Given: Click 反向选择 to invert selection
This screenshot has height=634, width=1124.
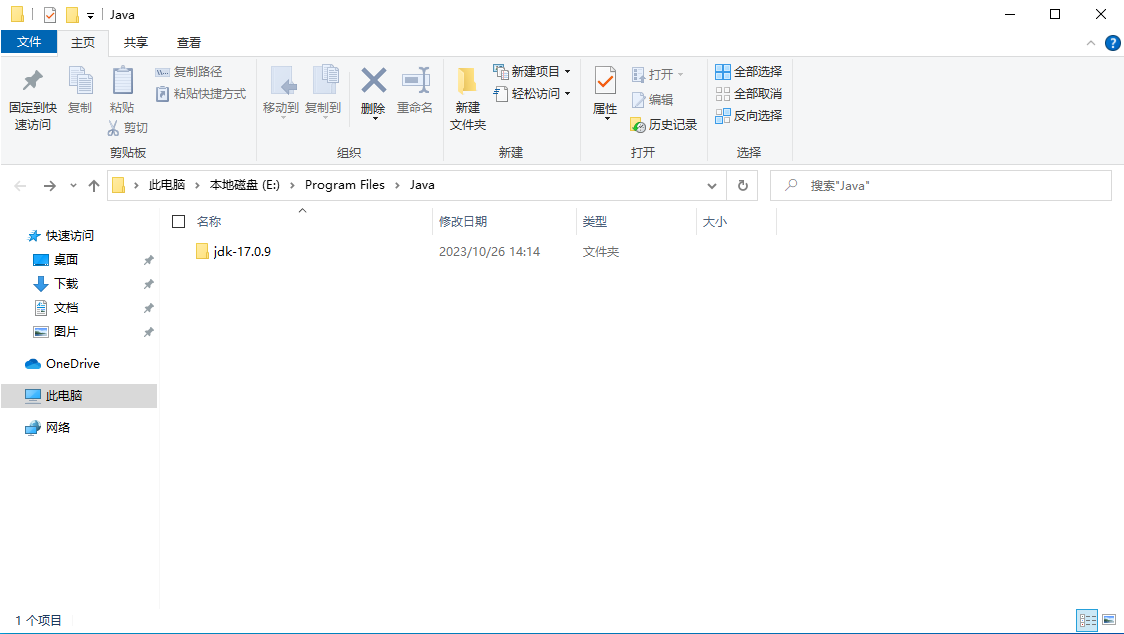Looking at the screenshot, I should (x=748, y=115).
